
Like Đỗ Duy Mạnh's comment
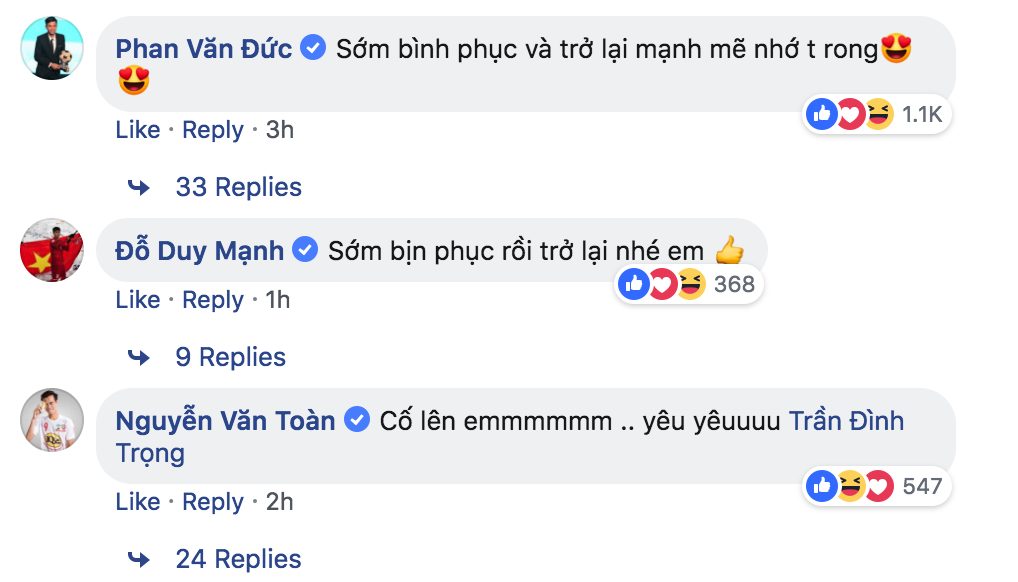(138, 300)
